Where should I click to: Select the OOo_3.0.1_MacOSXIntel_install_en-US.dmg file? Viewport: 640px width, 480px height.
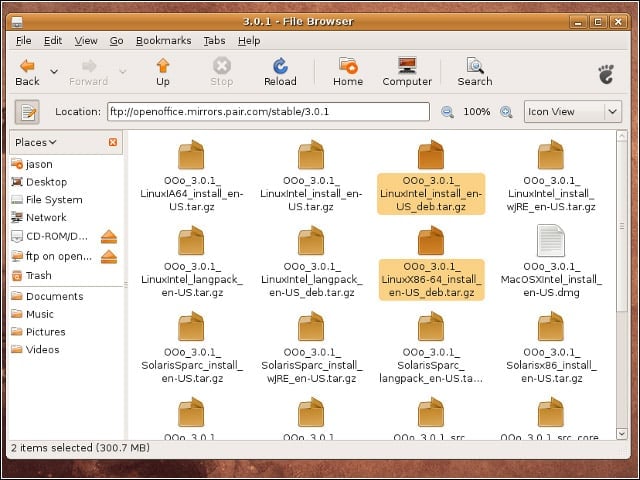tap(551, 261)
